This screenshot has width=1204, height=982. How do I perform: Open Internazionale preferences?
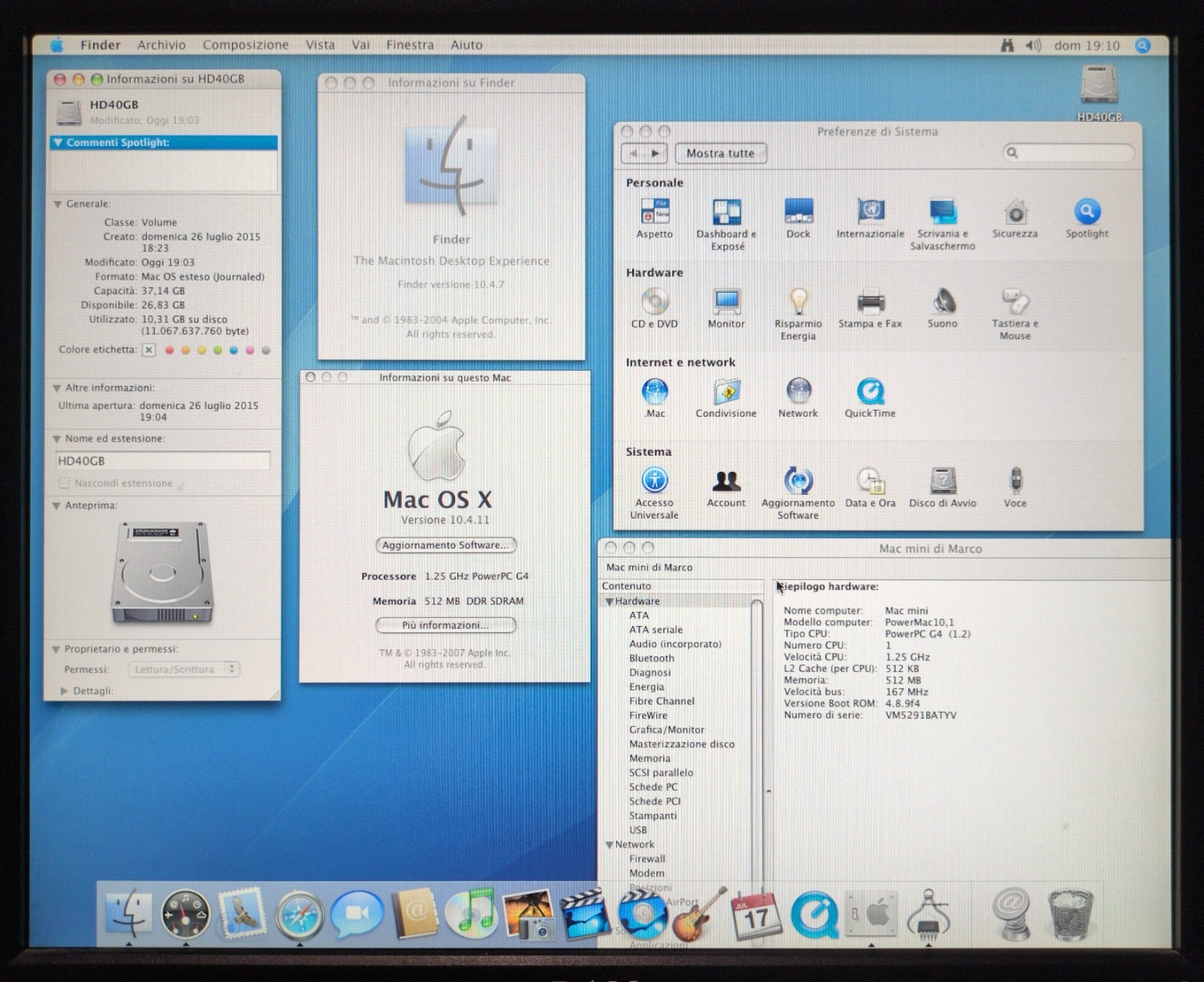[871, 218]
